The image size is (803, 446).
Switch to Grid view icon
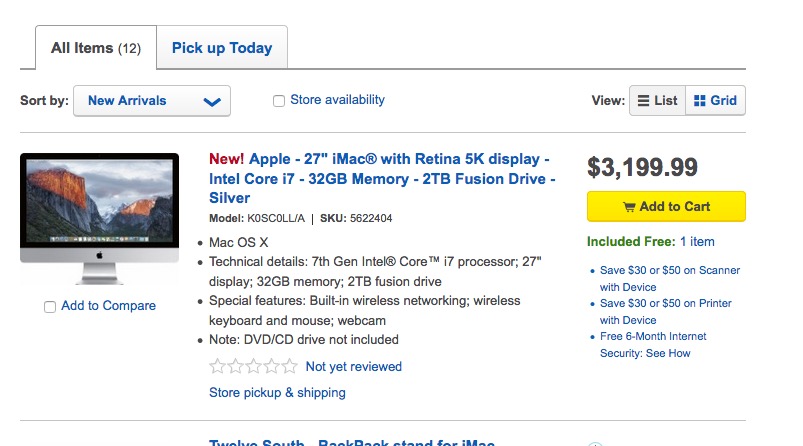click(x=700, y=101)
